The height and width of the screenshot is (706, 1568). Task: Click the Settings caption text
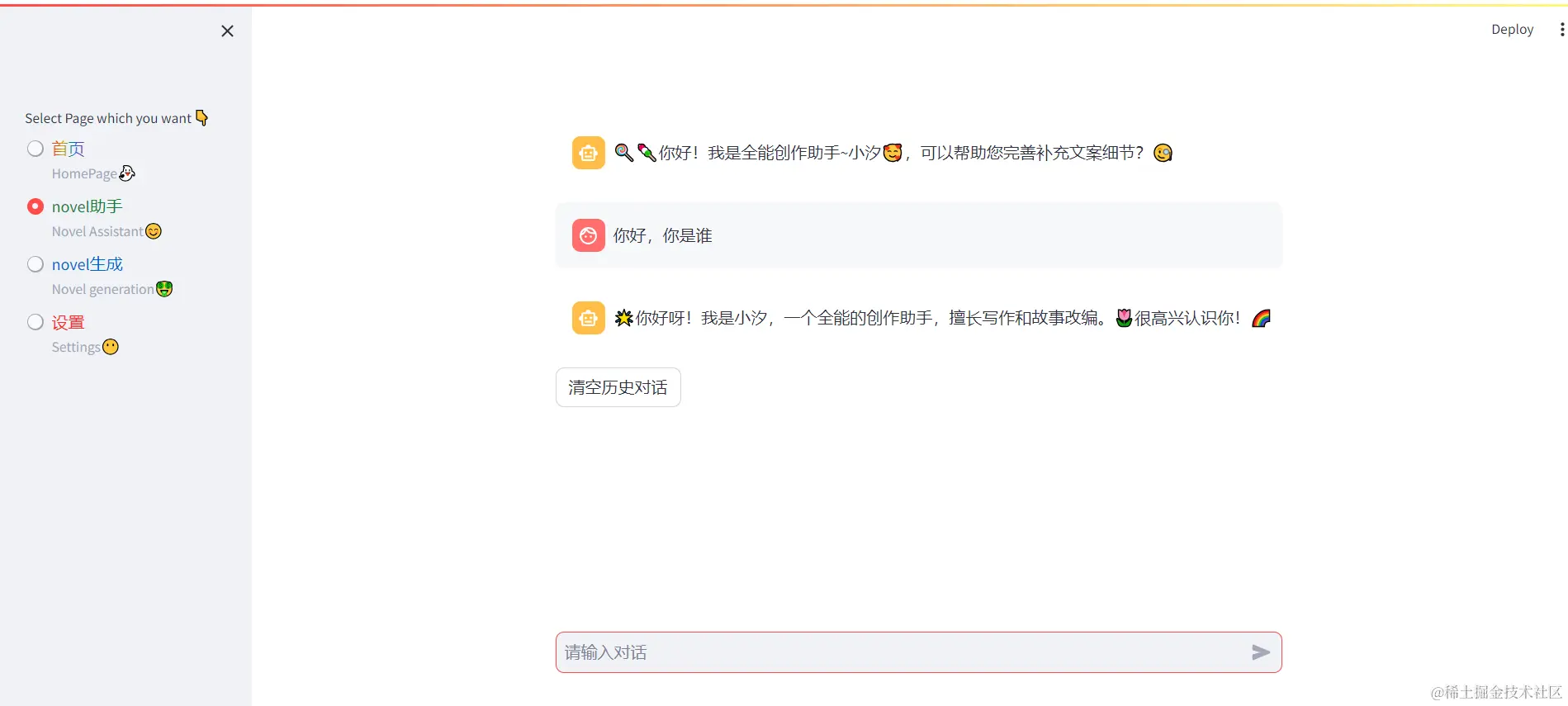coord(85,347)
